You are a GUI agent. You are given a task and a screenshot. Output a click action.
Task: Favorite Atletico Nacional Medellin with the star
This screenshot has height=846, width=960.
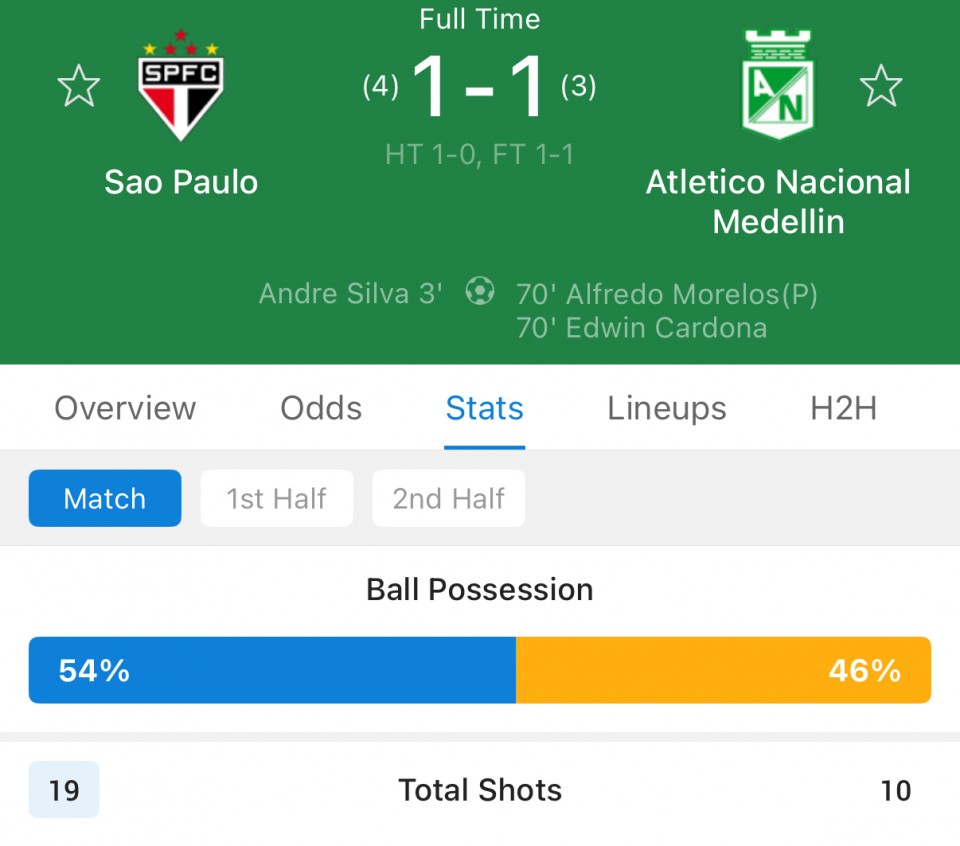coord(880,86)
